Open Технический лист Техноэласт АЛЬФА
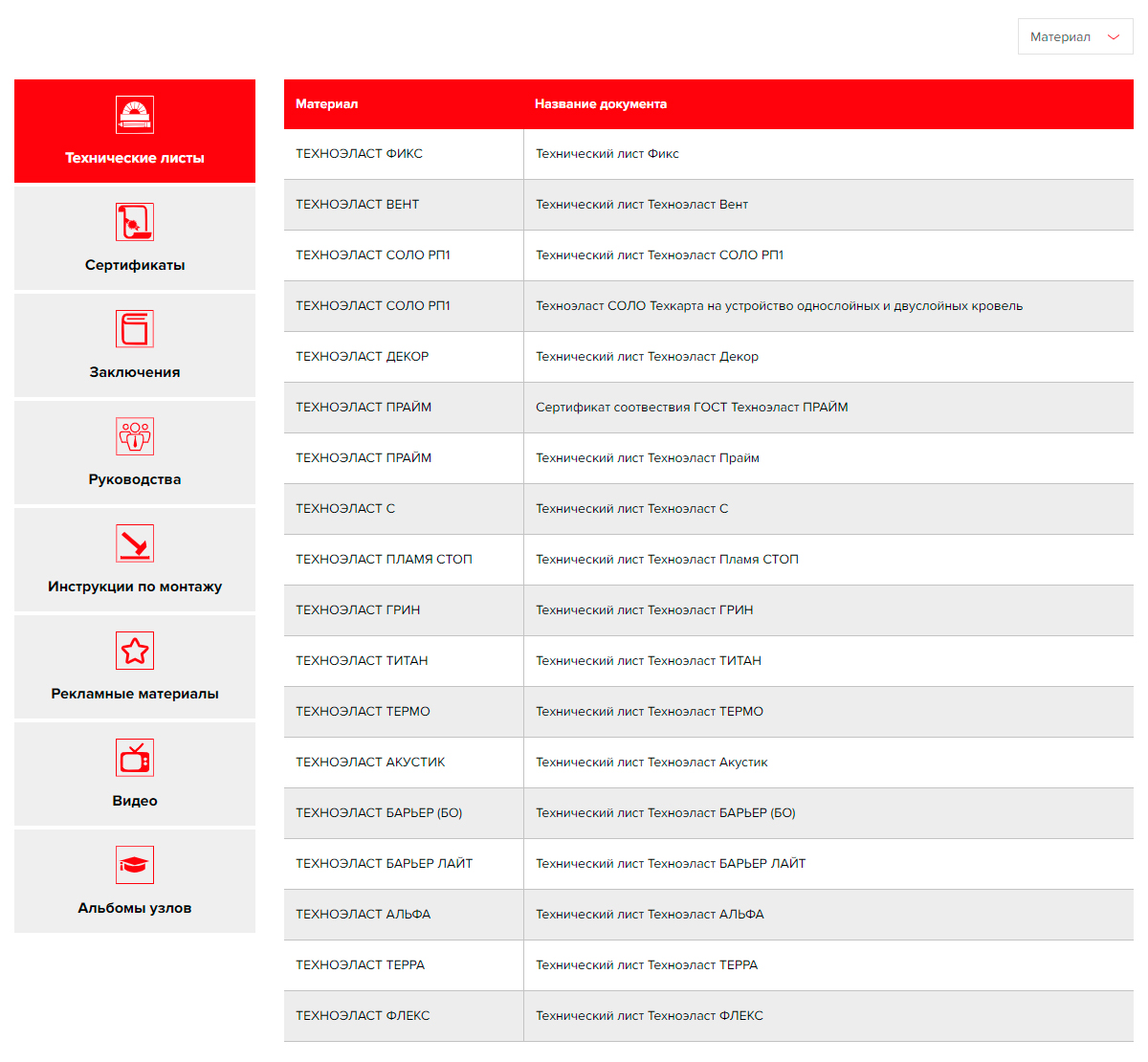 coord(650,915)
